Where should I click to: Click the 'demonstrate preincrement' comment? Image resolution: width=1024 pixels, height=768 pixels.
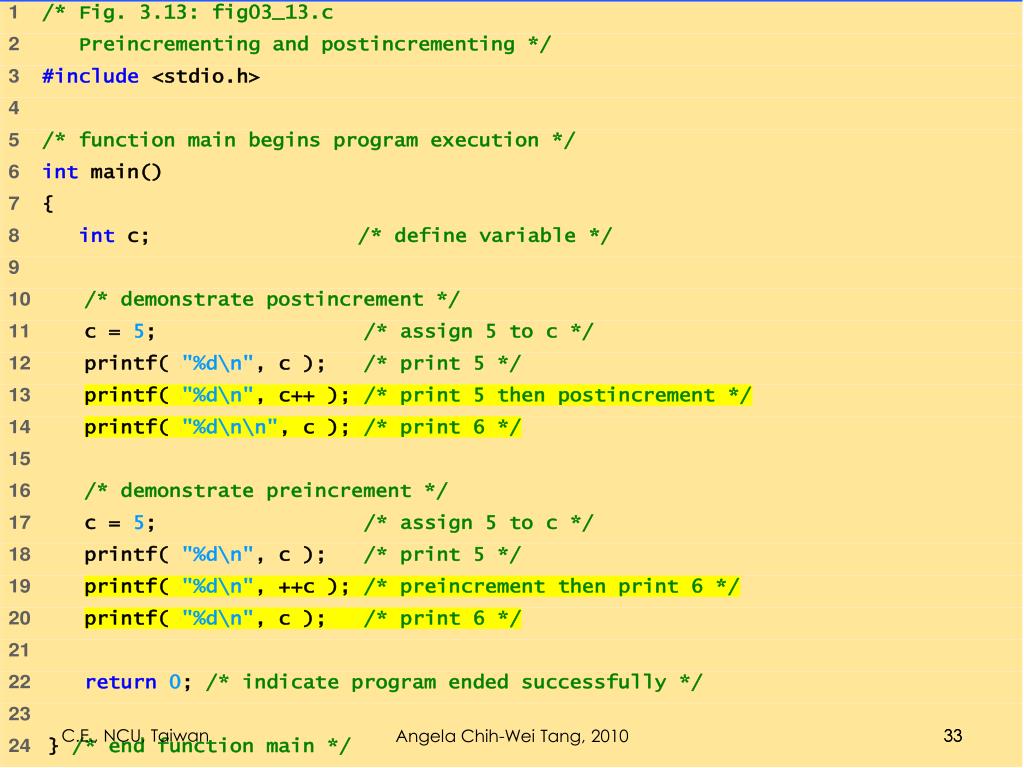pyautogui.click(x=266, y=490)
